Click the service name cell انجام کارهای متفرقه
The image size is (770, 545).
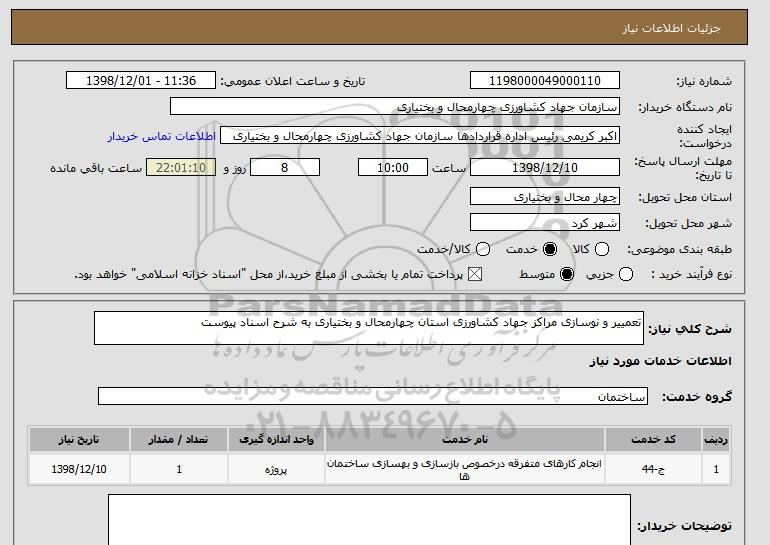tap(465, 469)
